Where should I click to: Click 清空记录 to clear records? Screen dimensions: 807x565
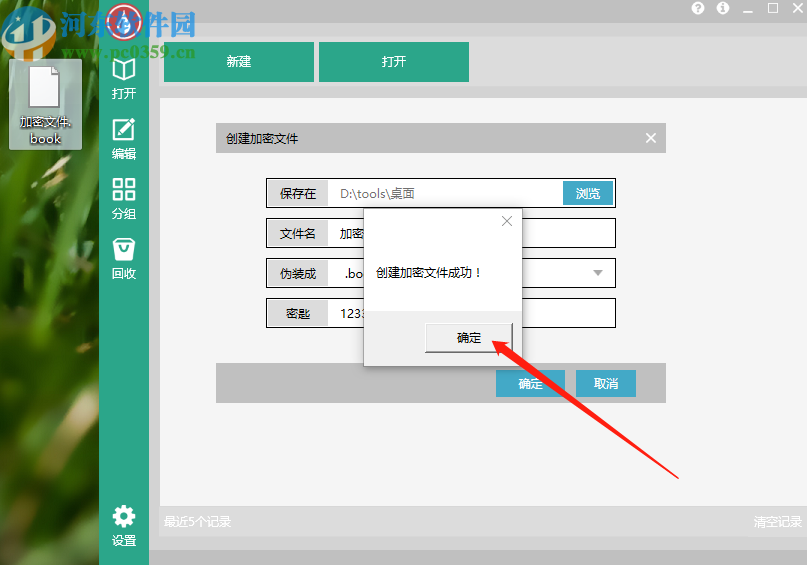click(x=778, y=522)
